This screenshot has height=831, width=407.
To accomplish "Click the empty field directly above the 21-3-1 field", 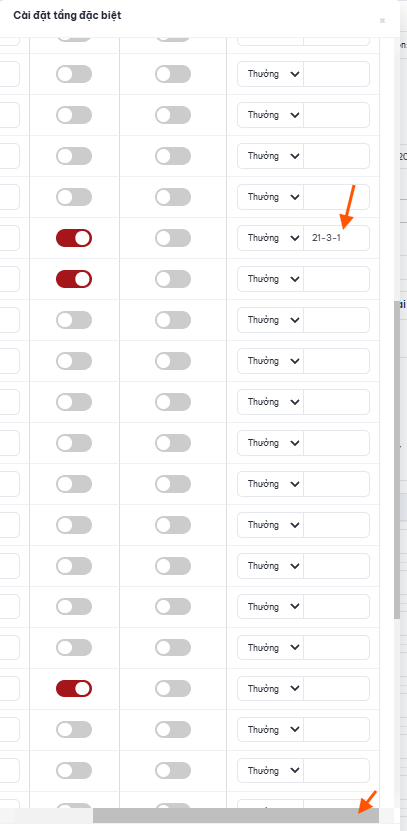I will click(337, 197).
